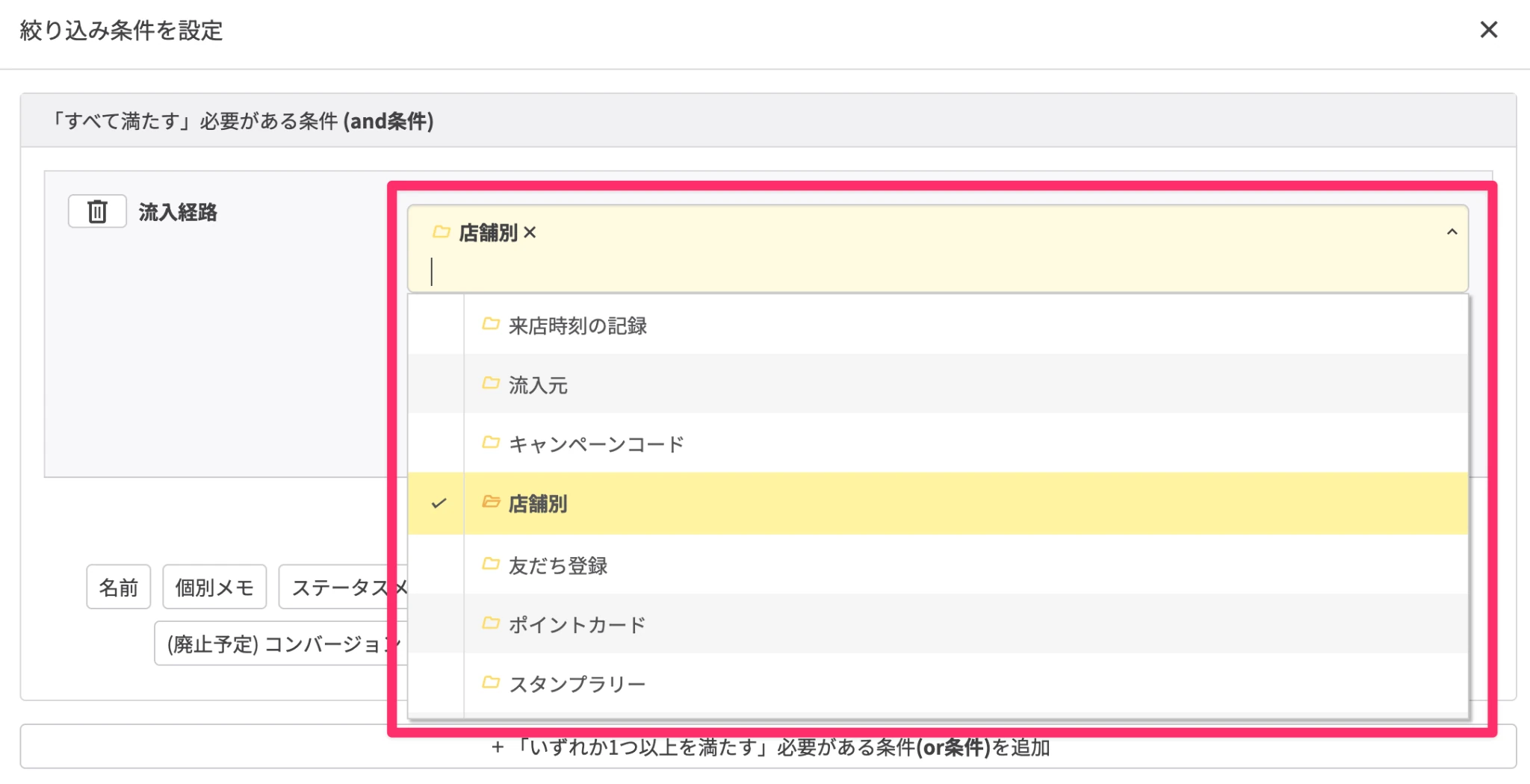
Task: Click the (廃止予定) コンバージョン button
Action: 281,644
